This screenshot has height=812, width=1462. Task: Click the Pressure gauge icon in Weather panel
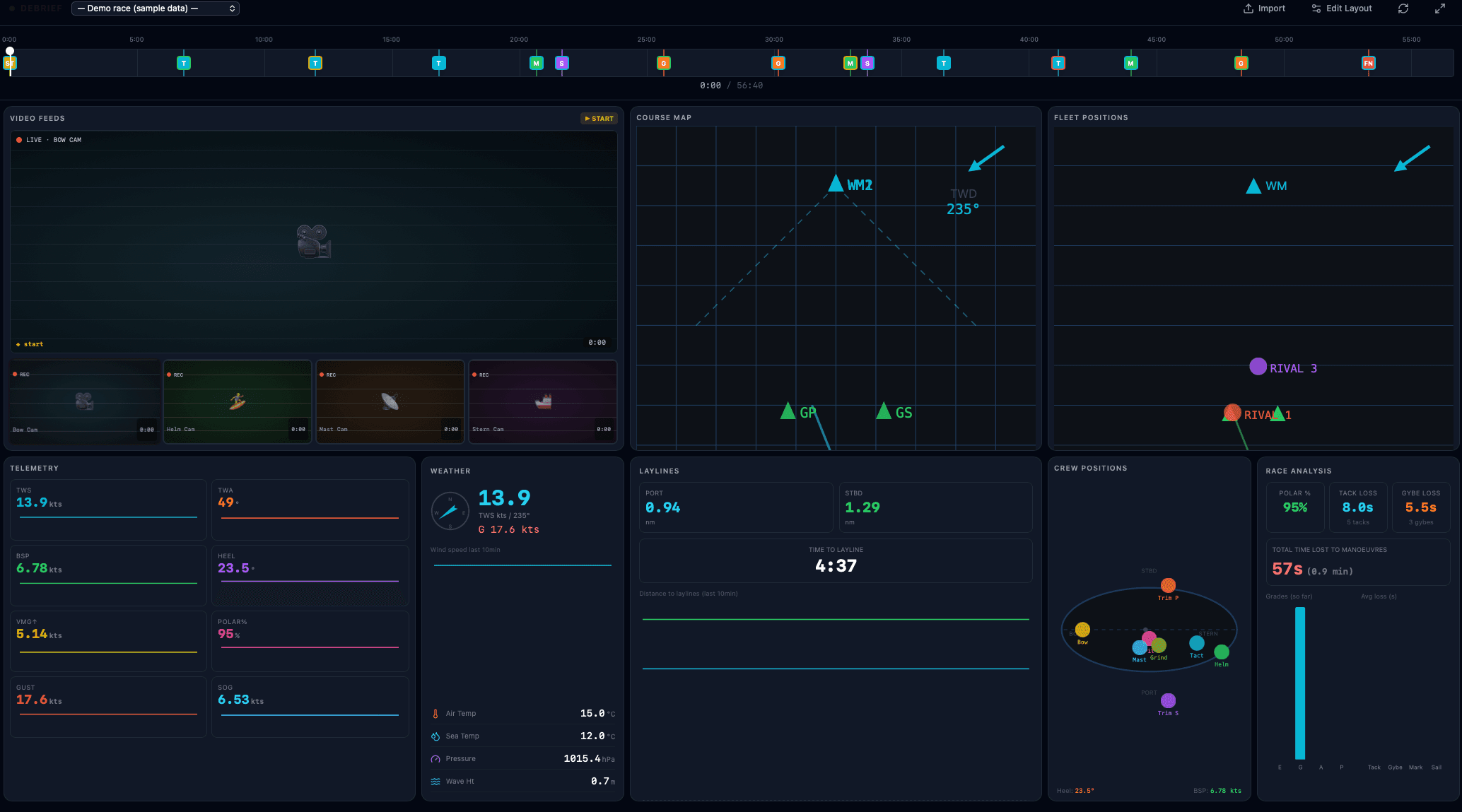point(435,758)
